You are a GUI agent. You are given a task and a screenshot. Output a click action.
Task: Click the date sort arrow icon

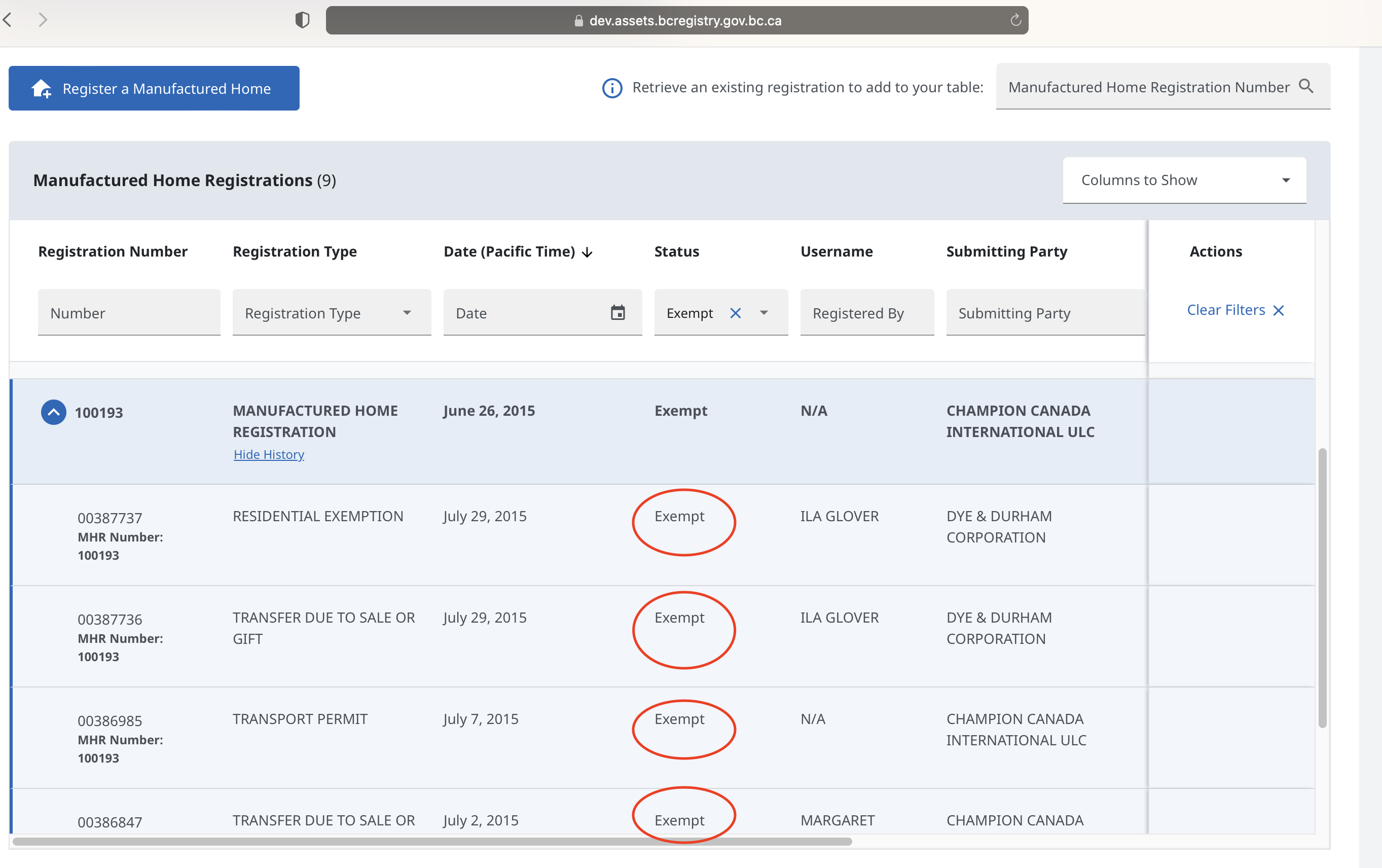point(587,252)
